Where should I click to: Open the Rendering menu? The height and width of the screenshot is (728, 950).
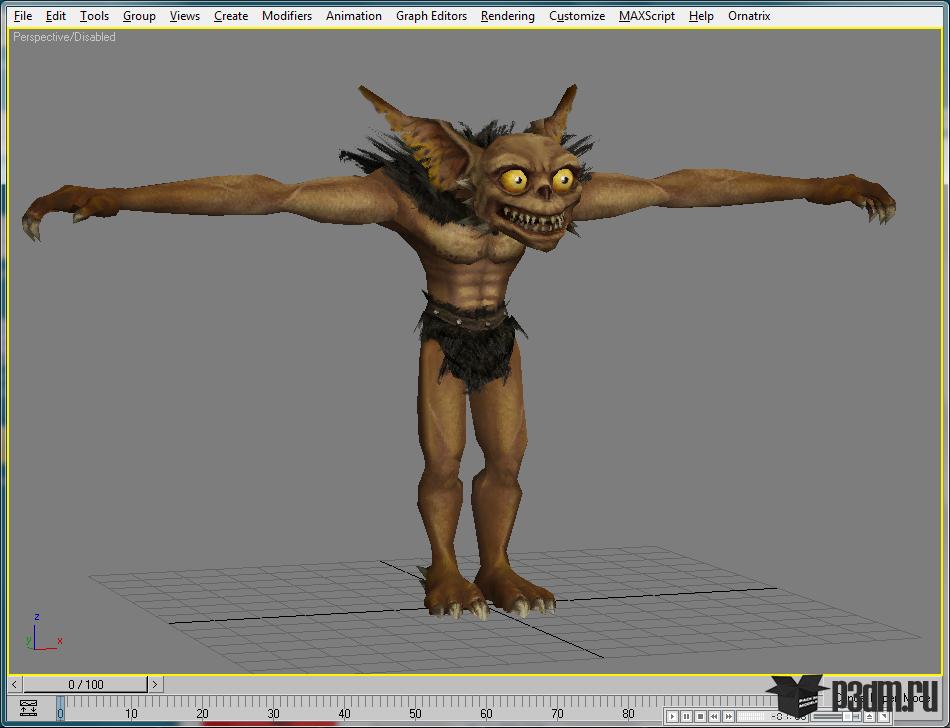507,16
